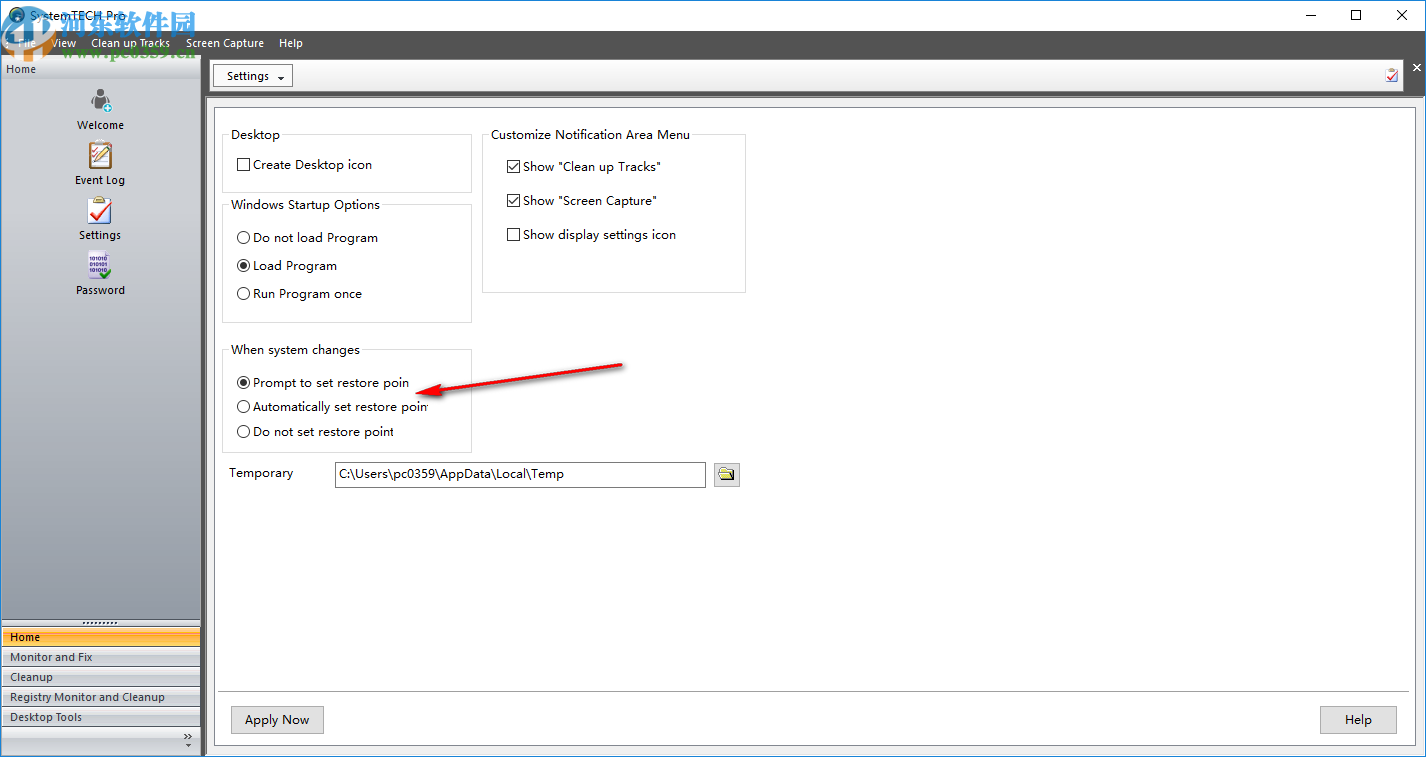The width and height of the screenshot is (1426, 757).
Task: Open the Desktop Tools section
Action: pos(101,717)
